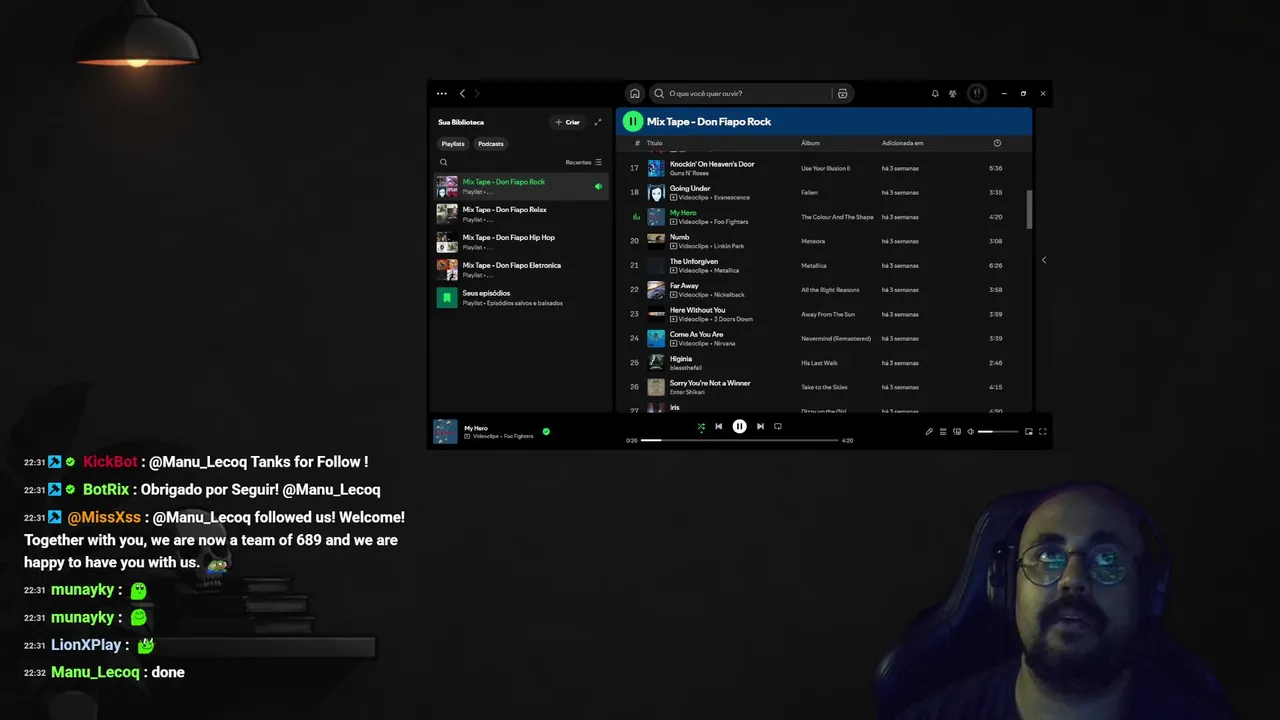Click the duration clock column header

[x=997, y=143]
